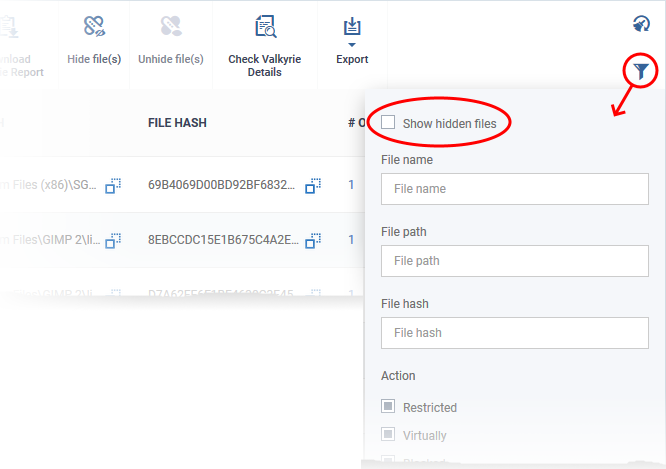Click the refresh icon above the funnel
This screenshot has height=469, width=666.
641,24
